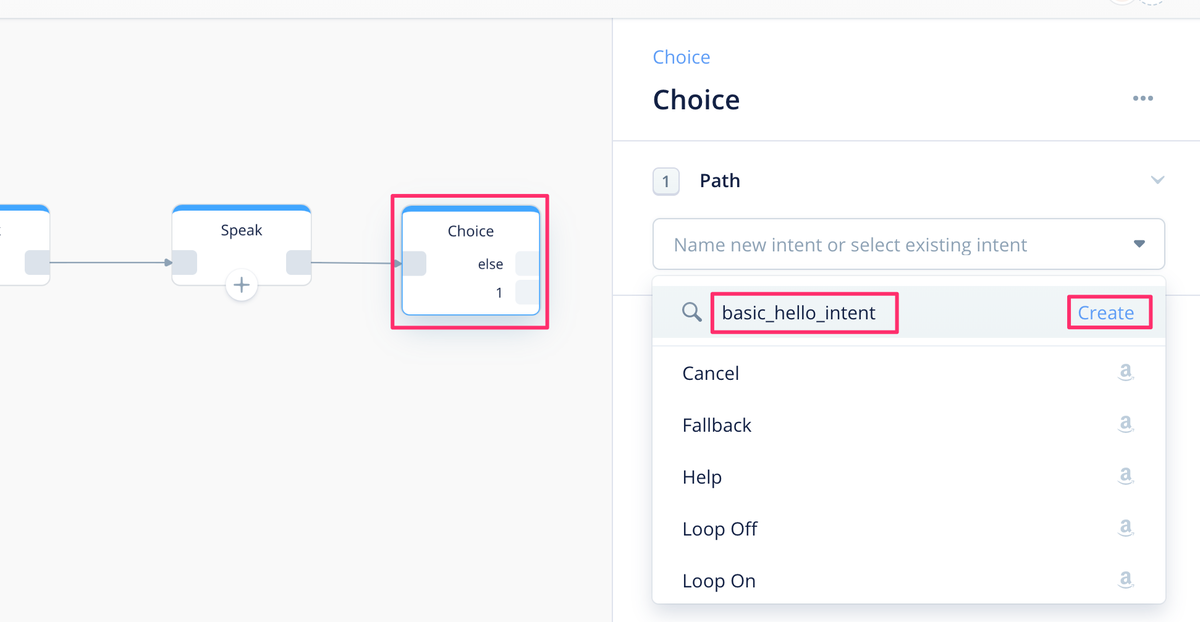
Task: Click the Choice breadcrumb link
Action: pyautogui.click(x=681, y=57)
